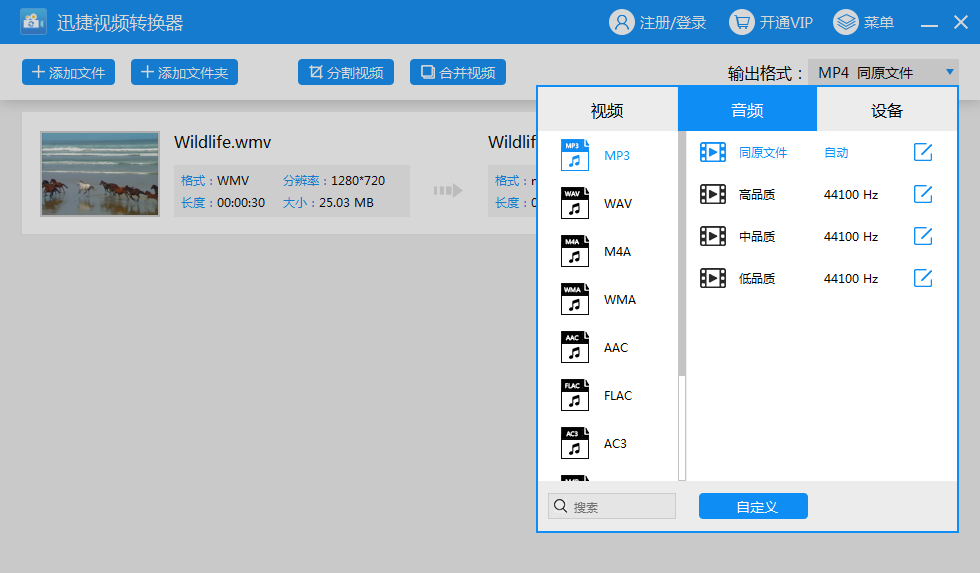This screenshot has height=573, width=980.
Task: Select the M4A format file icon
Action: (x=575, y=251)
